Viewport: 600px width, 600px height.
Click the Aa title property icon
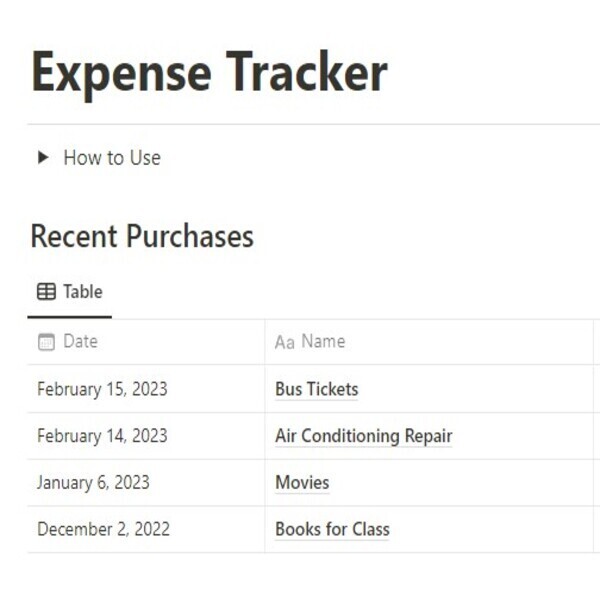[285, 342]
